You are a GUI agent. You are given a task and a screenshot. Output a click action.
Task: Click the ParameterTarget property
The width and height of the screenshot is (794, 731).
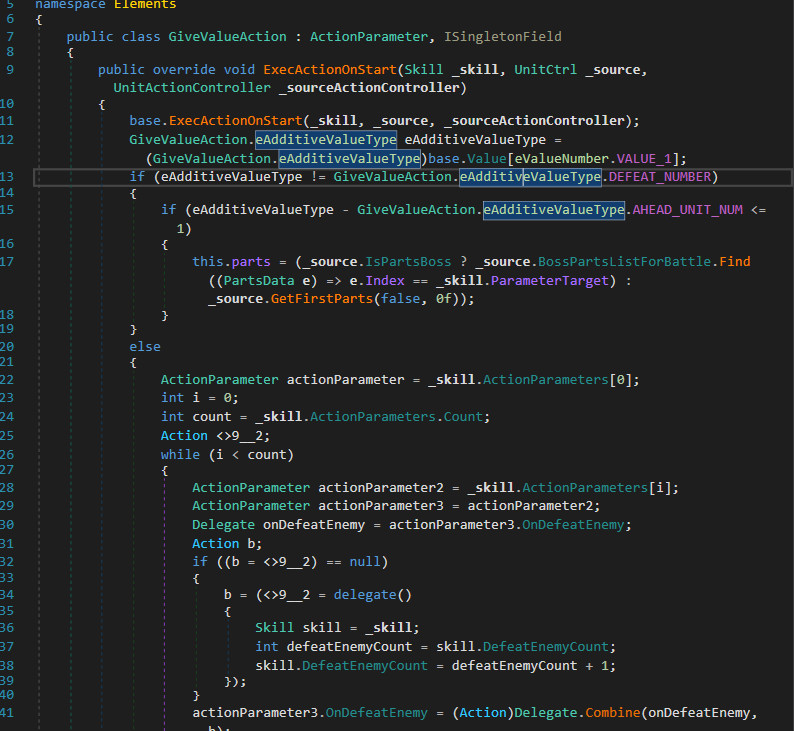coord(549,281)
